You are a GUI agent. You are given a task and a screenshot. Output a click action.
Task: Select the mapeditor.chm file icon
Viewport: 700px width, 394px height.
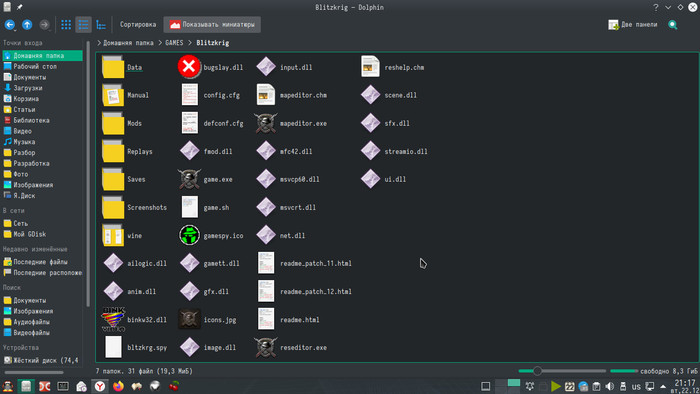pyautogui.click(x=266, y=95)
